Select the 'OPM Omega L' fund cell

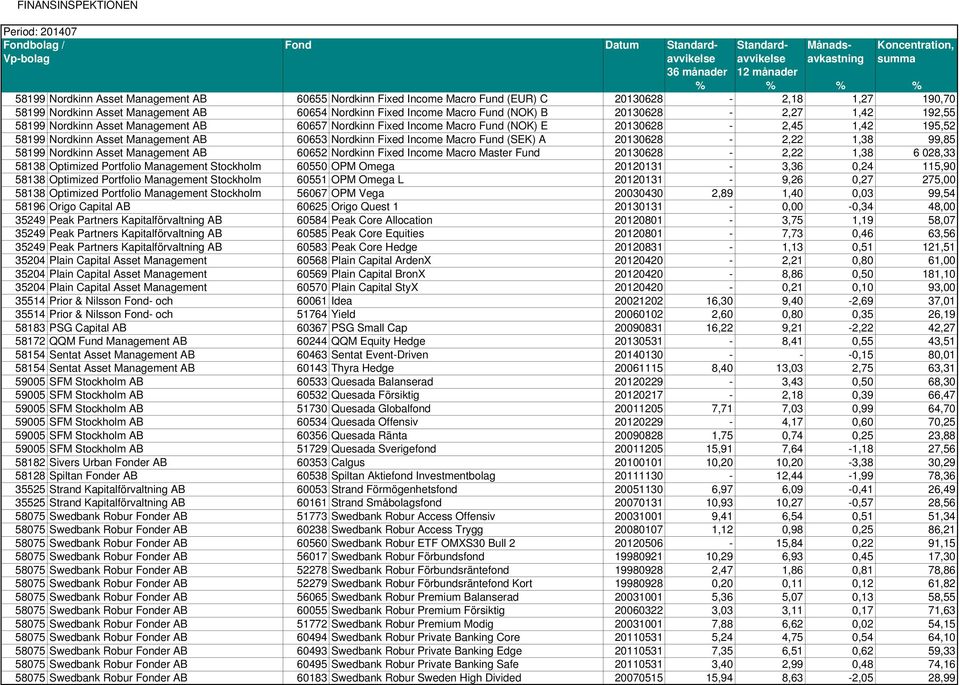pyautogui.click(x=367, y=180)
